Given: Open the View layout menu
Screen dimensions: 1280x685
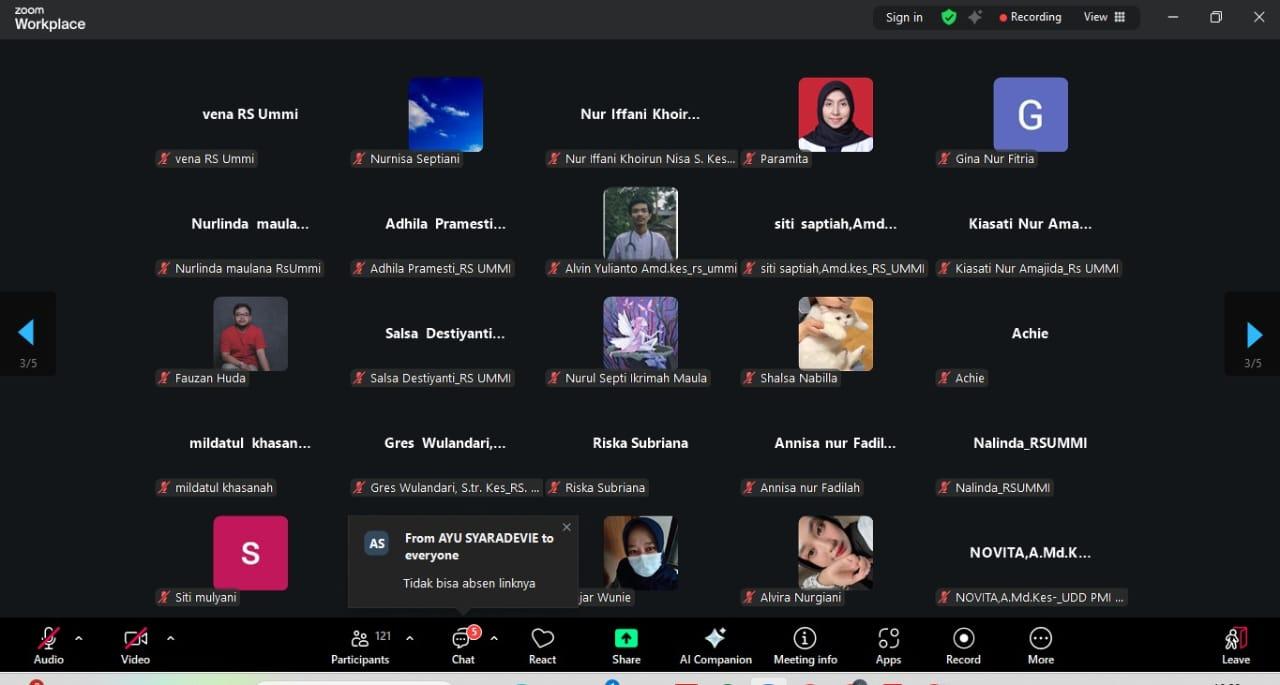Looking at the screenshot, I should click(x=1104, y=17).
